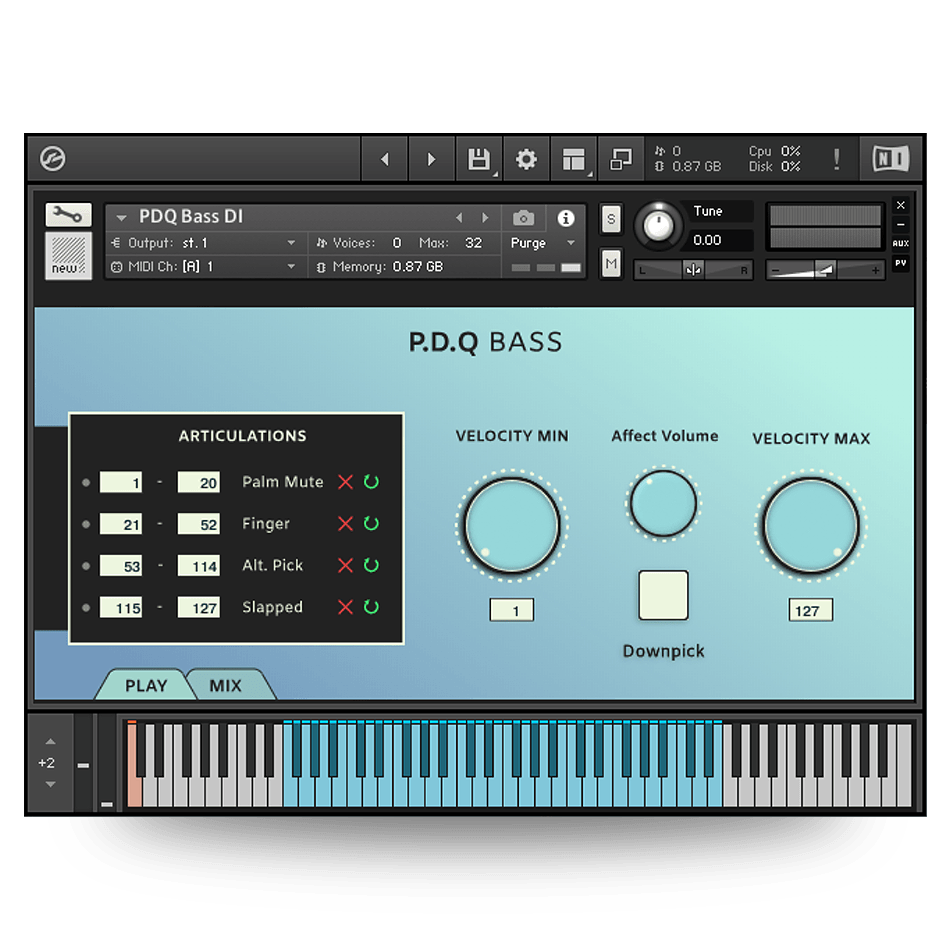The image size is (950, 950).
Task: Adjust the L/R pan slider
Action: (x=694, y=270)
